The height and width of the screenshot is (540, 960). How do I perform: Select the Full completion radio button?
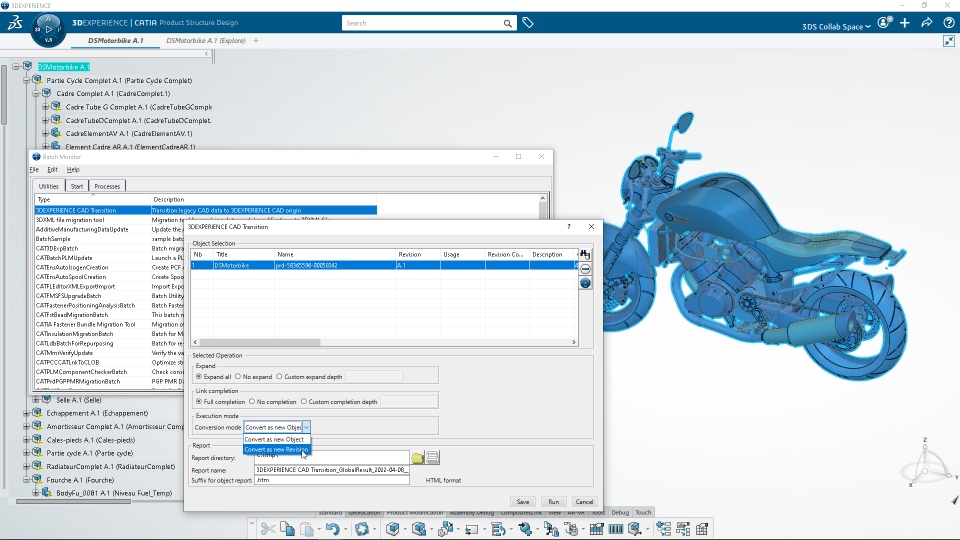(199, 402)
